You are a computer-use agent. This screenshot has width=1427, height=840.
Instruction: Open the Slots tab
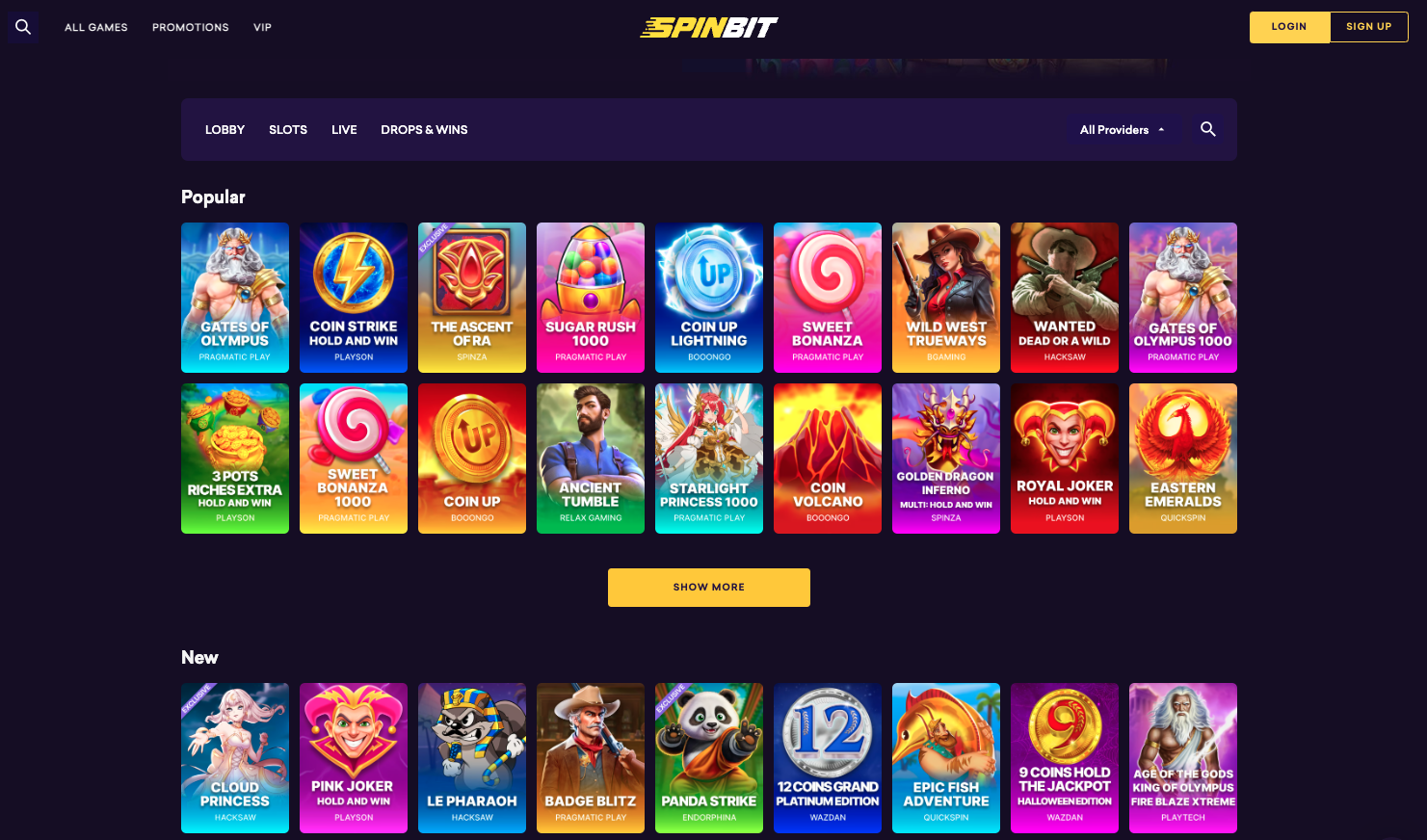(x=288, y=130)
